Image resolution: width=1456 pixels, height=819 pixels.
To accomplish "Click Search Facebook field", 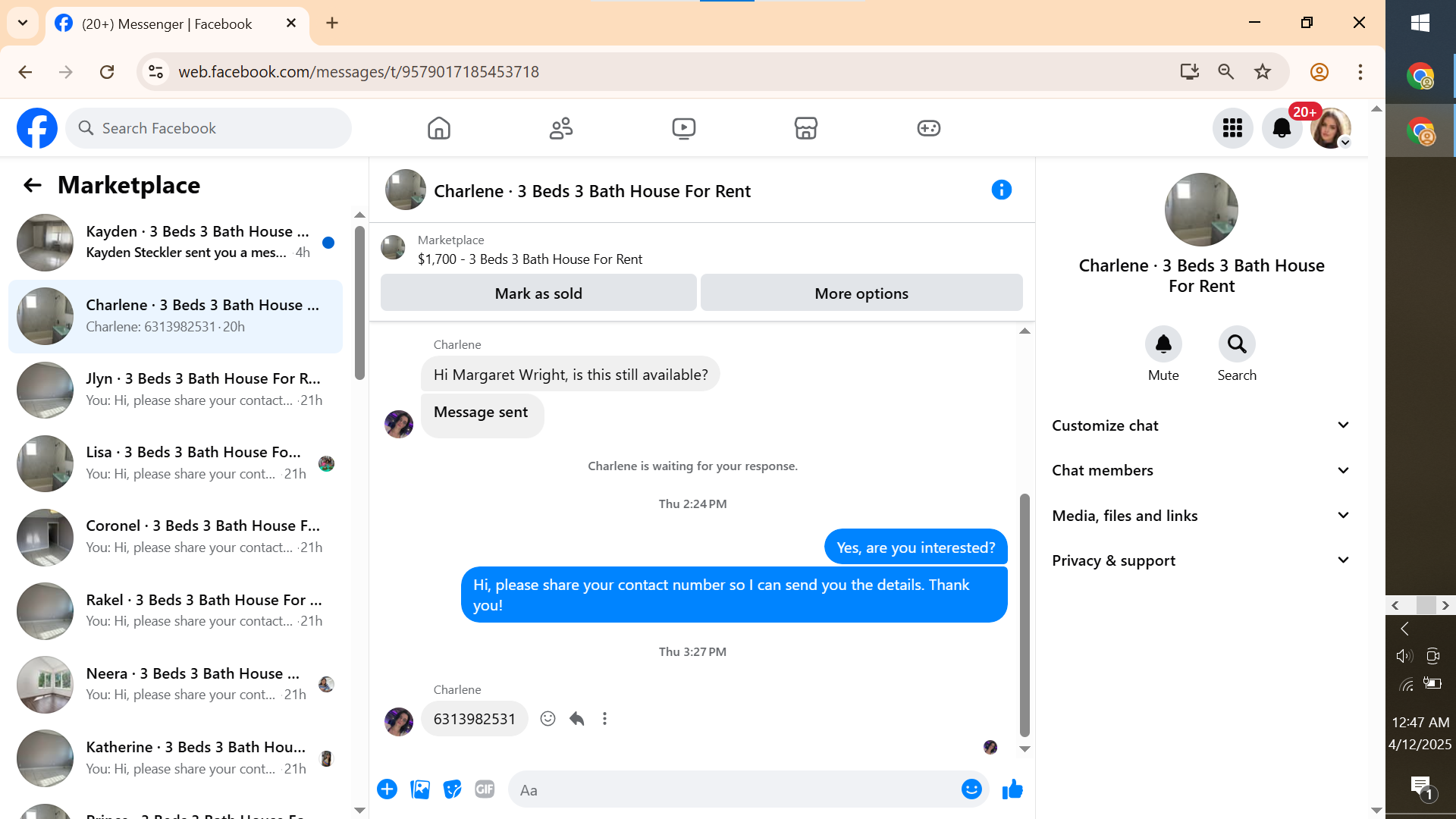I will tap(209, 128).
